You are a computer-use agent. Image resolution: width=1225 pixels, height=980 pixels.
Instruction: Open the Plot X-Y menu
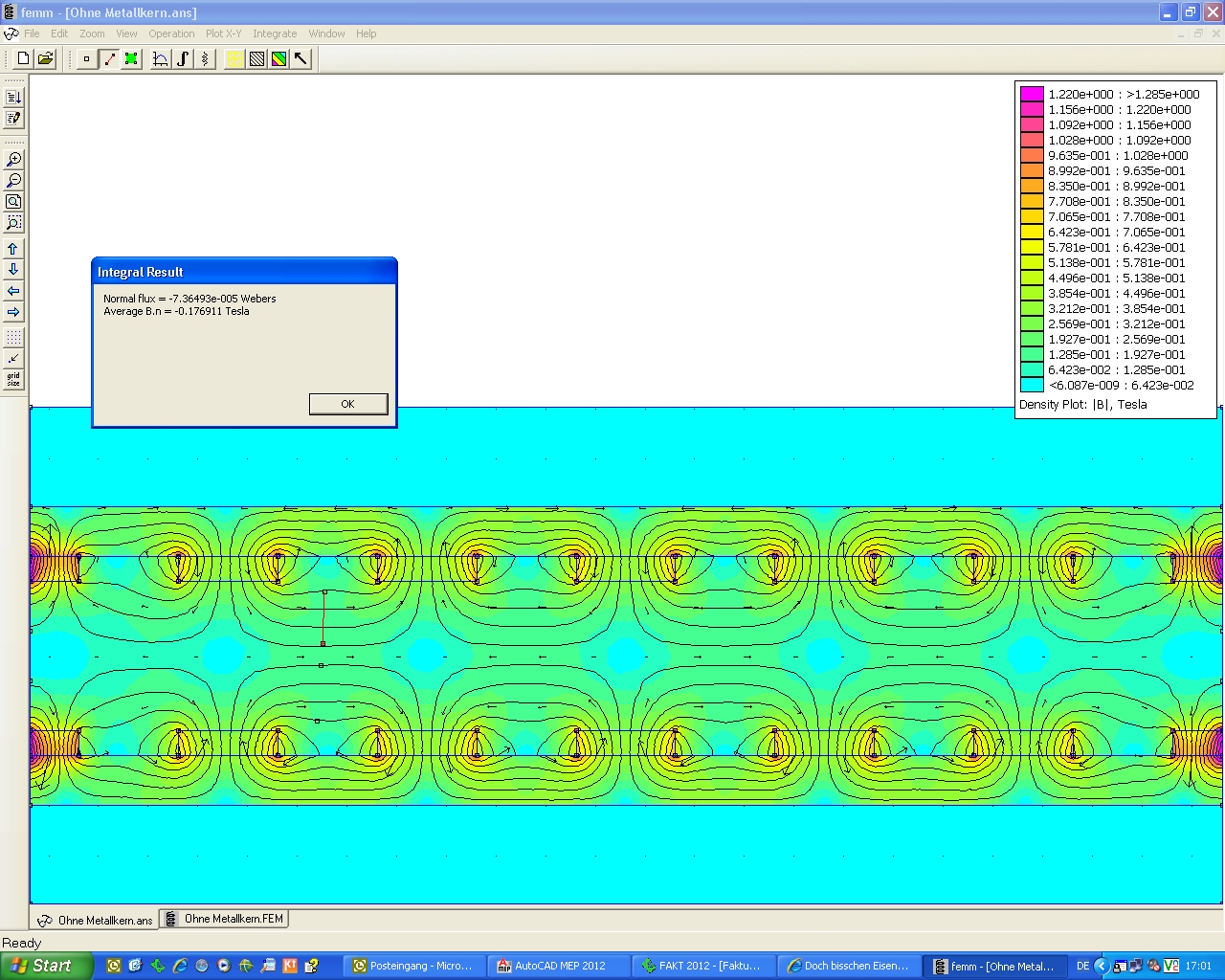coord(223,33)
